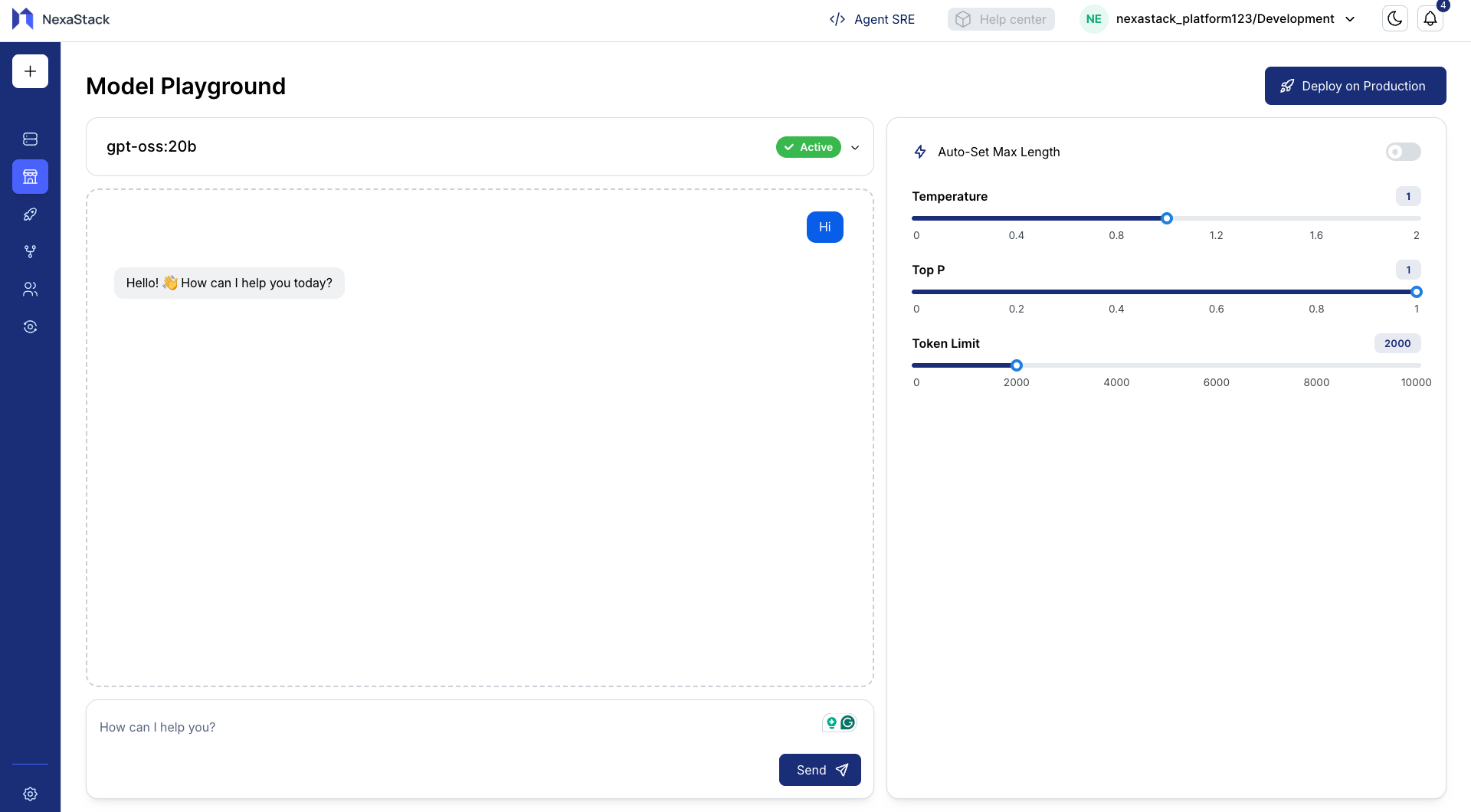
Task: Click the Token Limit slider at 6000
Action: 1216,365
